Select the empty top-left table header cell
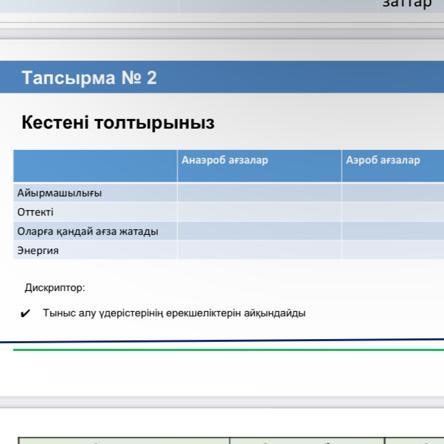The width and height of the screenshot is (444, 444). tap(95, 166)
